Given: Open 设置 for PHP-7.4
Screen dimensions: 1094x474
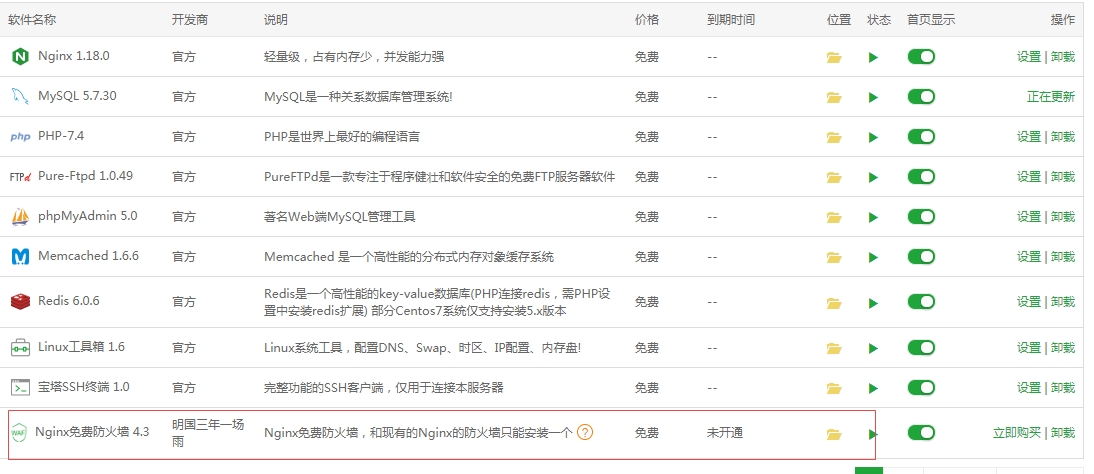Looking at the screenshot, I should 1028,137.
